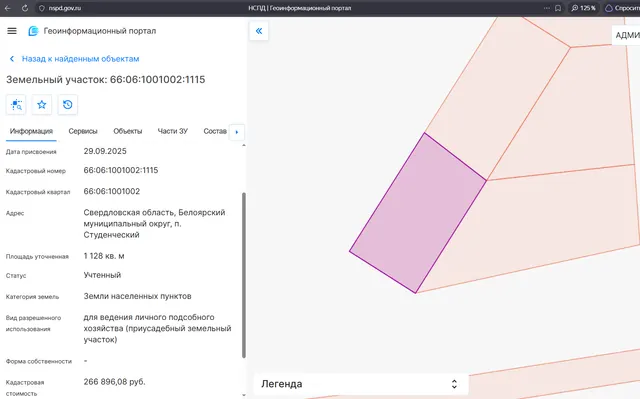Go back in the browser
This screenshot has width=640, height=399.
coord(7,8)
